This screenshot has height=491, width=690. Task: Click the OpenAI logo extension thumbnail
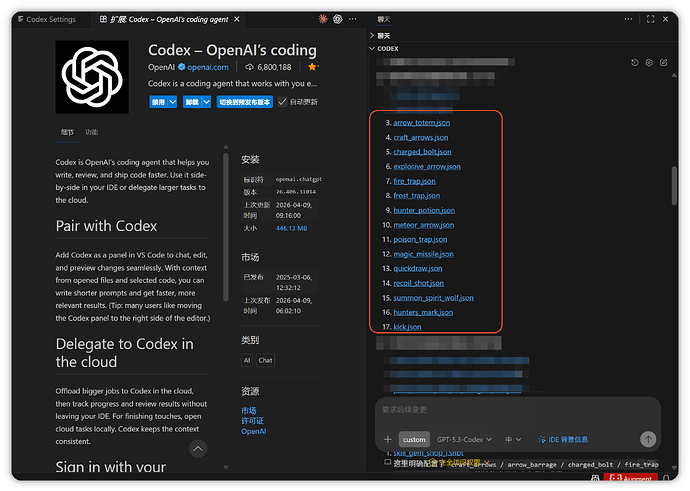92,77
